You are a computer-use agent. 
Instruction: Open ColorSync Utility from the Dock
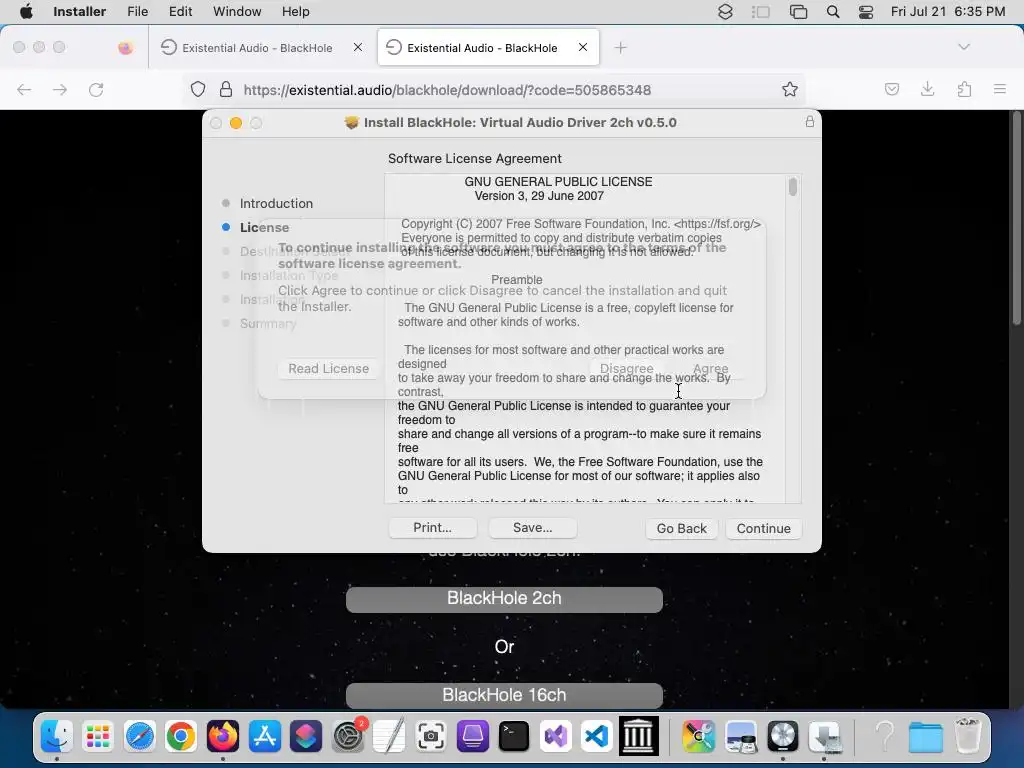699,736
